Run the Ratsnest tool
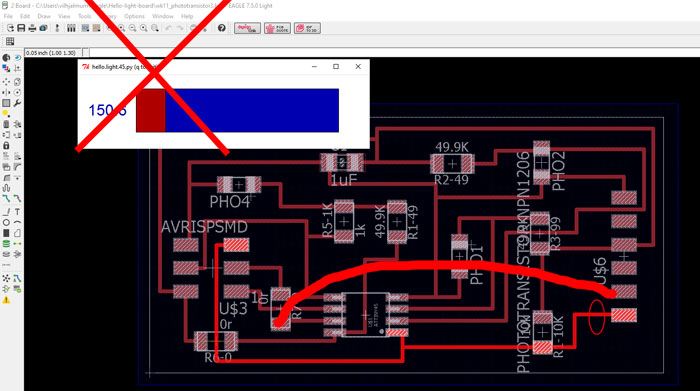 (6, 279)
